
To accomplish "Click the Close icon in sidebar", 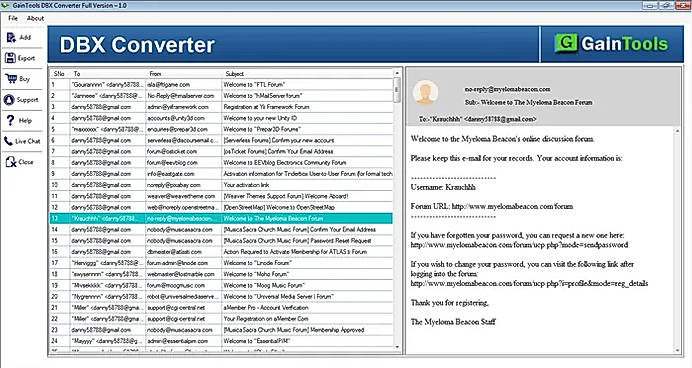I will pyautogui.click(x=11, y=162).
